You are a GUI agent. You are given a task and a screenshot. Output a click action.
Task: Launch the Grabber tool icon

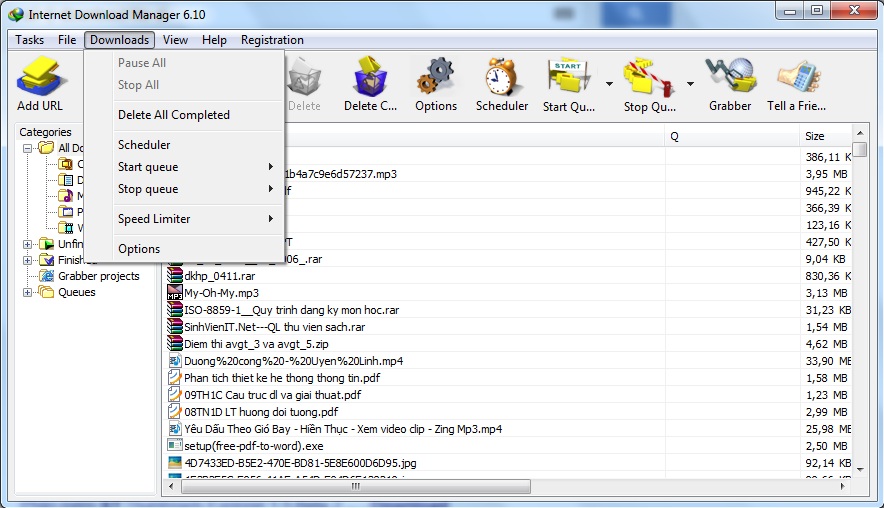click(x=731, y=76)
